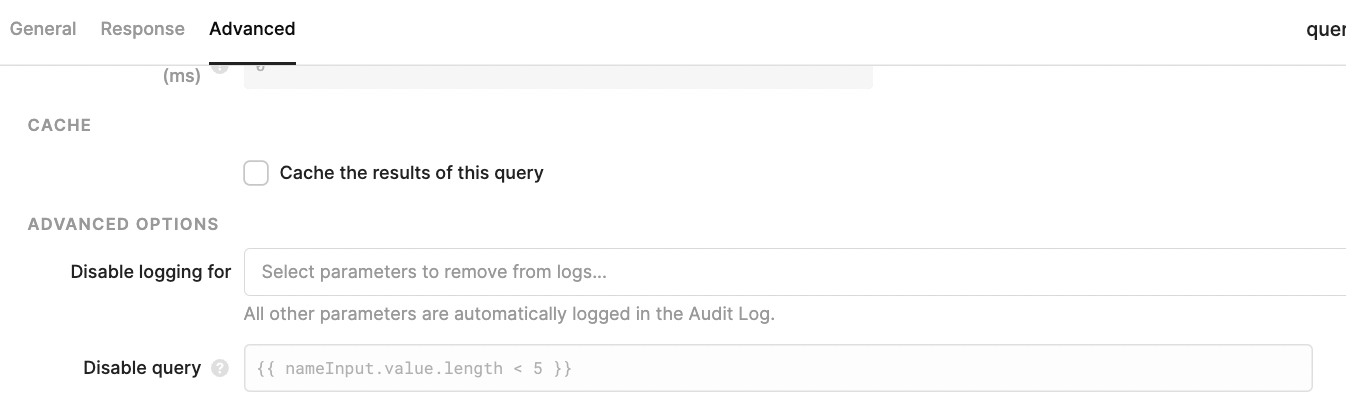Click 'Select parameters to remove from logs' placeholder
The height and width of the screenshot is (402, 1346).
[434, 272]
